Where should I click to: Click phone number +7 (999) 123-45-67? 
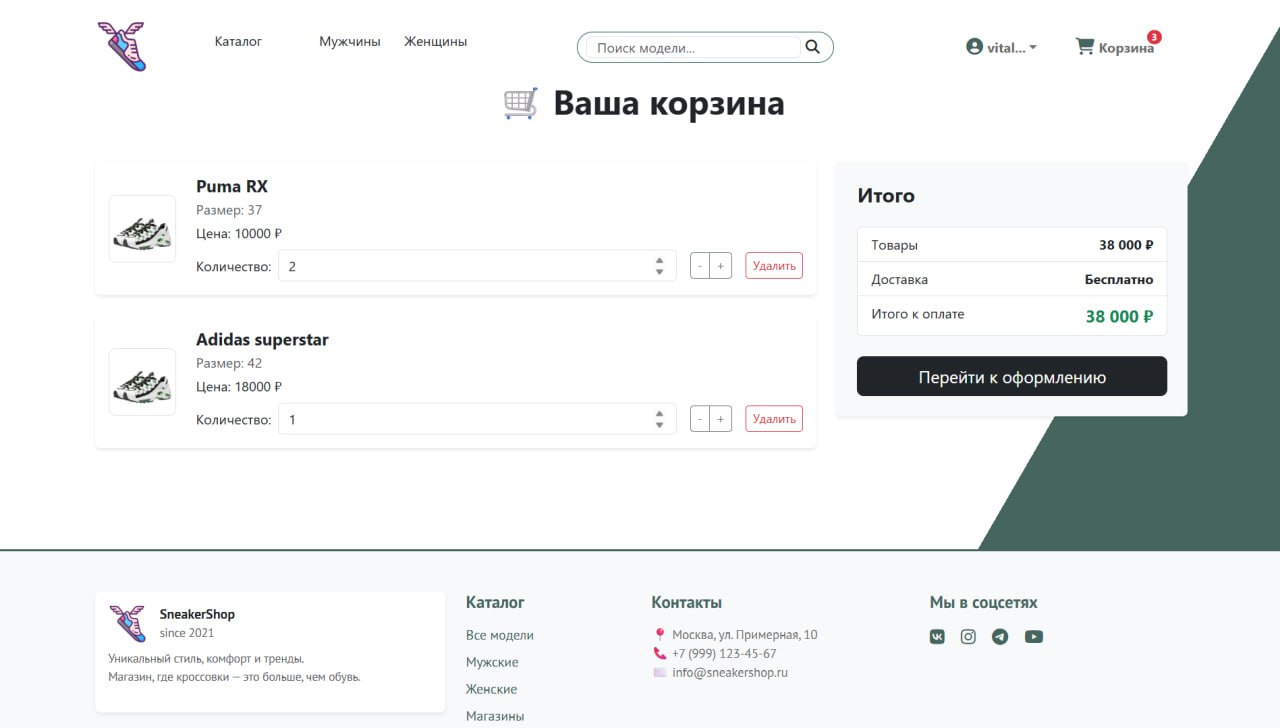724,654
